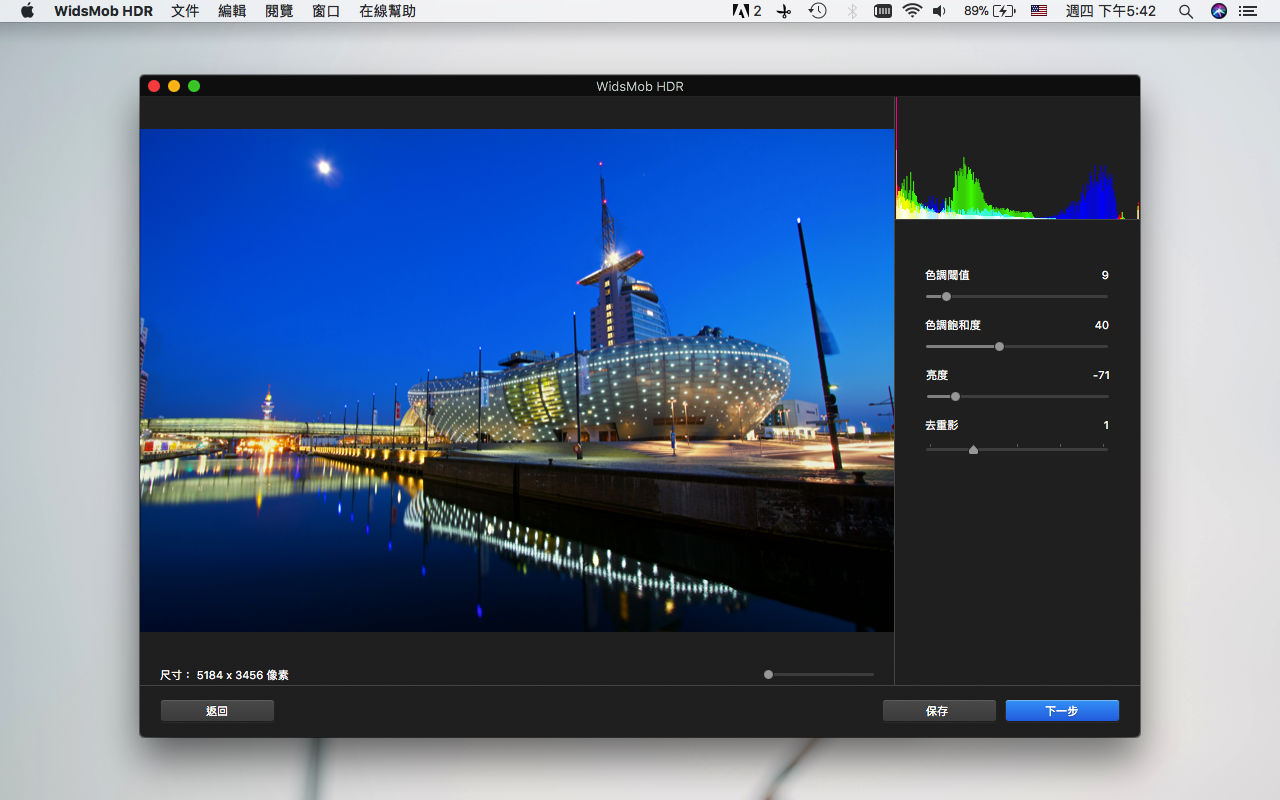Click the 去重影 value 1
Viewport: 1280px width, 800px height.
1106,425
